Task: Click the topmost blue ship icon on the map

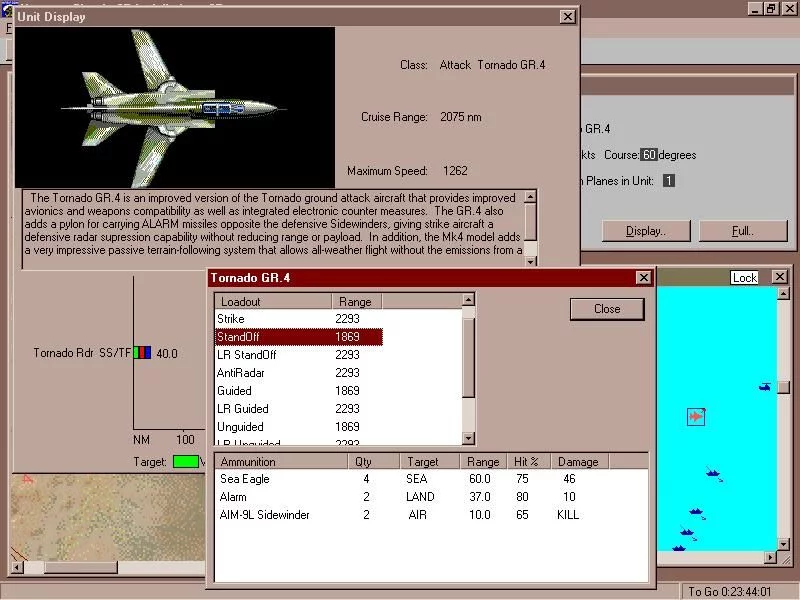Action: click(714, 474)
